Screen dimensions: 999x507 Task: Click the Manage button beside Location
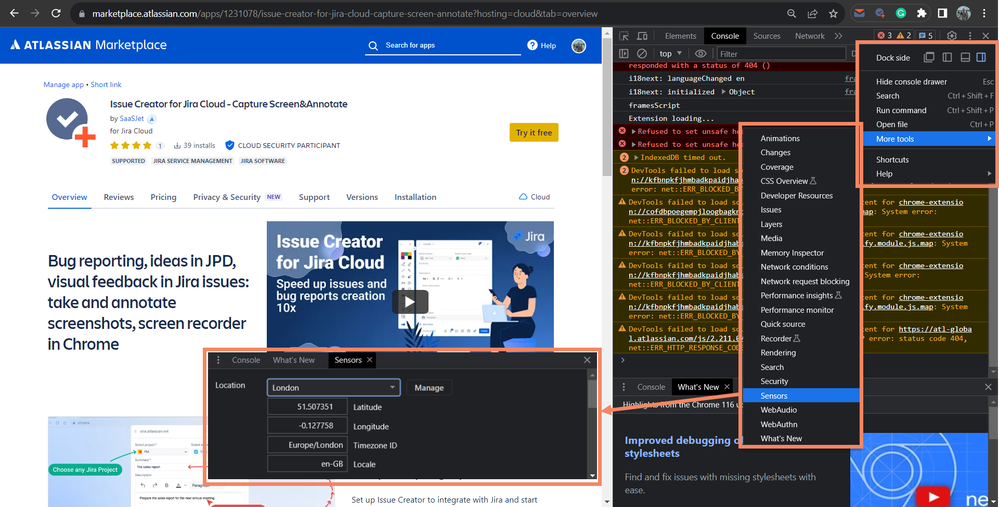click(429, 387)
